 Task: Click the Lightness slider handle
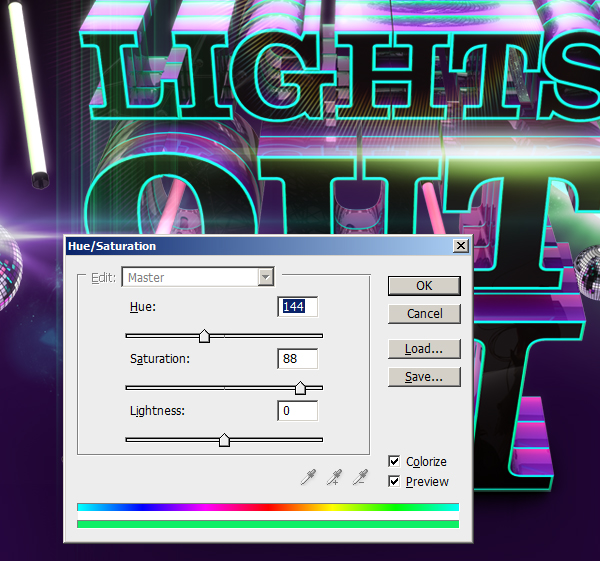224,440
